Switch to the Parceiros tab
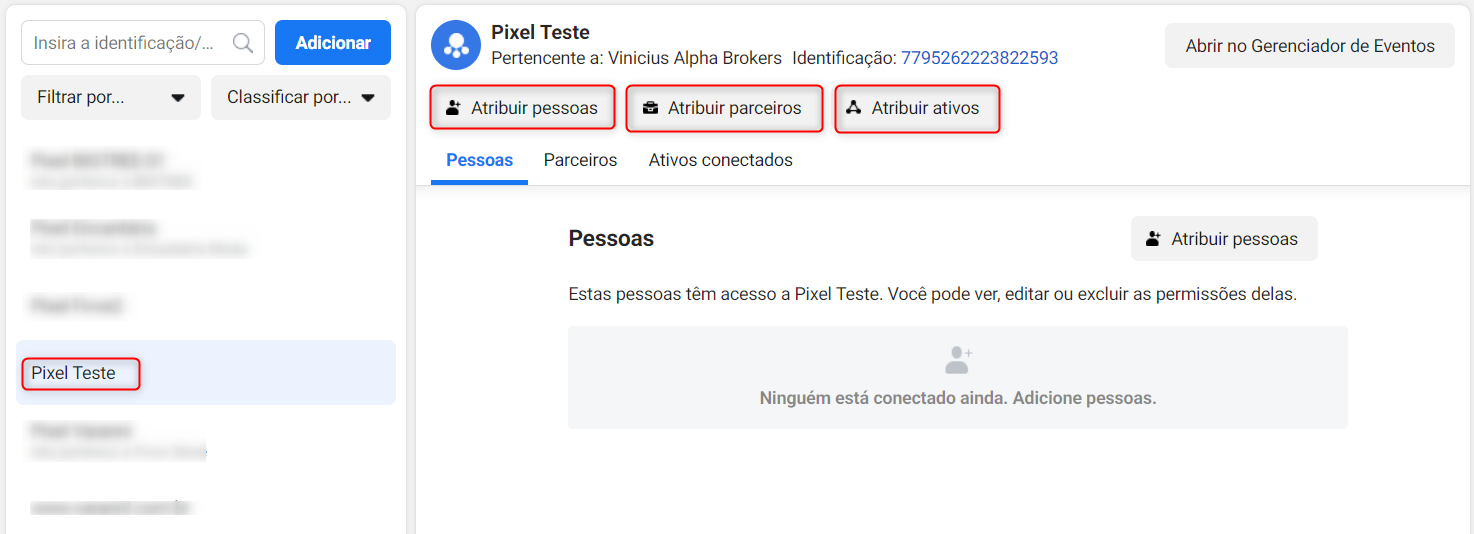 click(x=580, y=160)
